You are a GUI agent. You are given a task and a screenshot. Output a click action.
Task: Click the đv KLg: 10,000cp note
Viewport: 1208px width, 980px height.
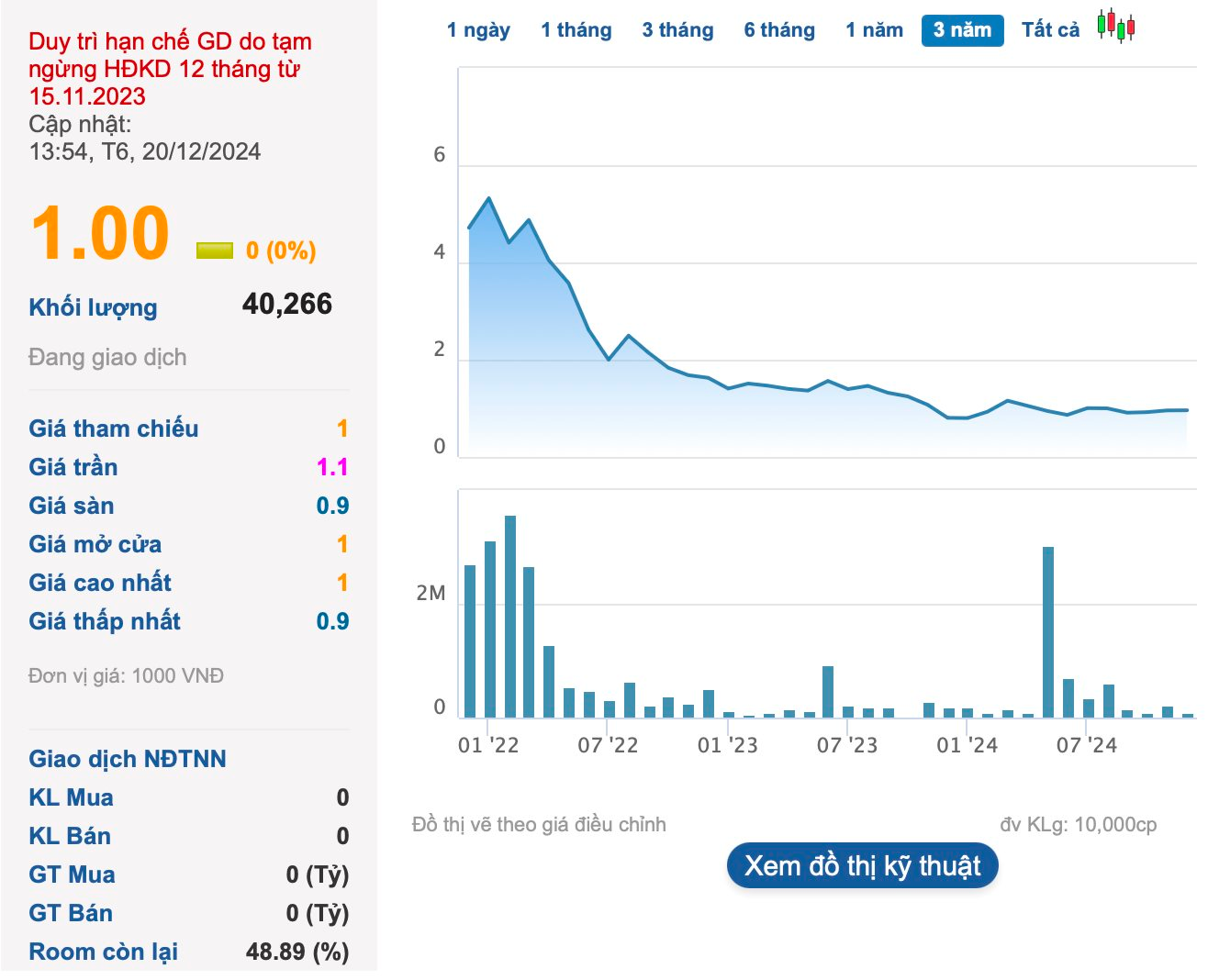click(1079, 824)
